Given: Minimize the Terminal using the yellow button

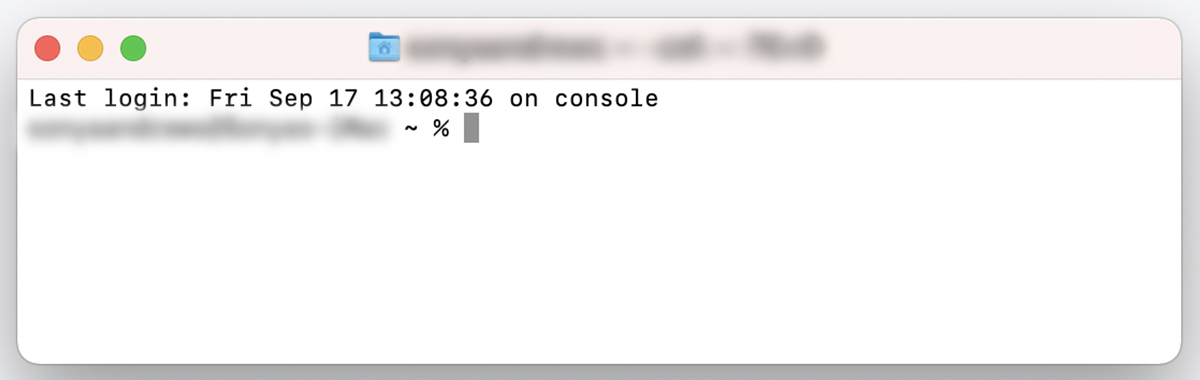Looking at the screenshot, I should [90, 48].
